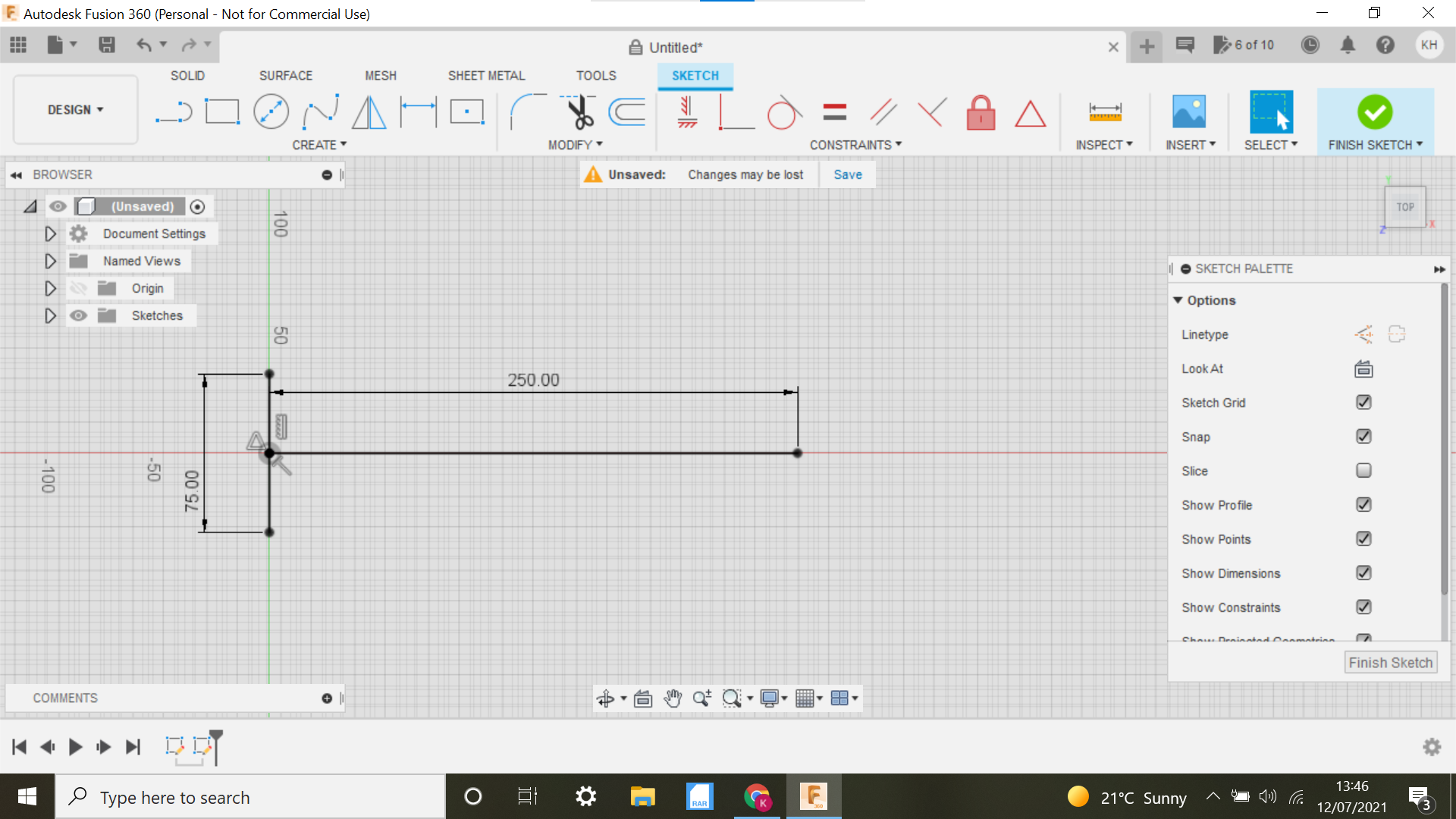Expand the Document Settings folder
The image size is (1456, 819).
(x=51, y=233)
